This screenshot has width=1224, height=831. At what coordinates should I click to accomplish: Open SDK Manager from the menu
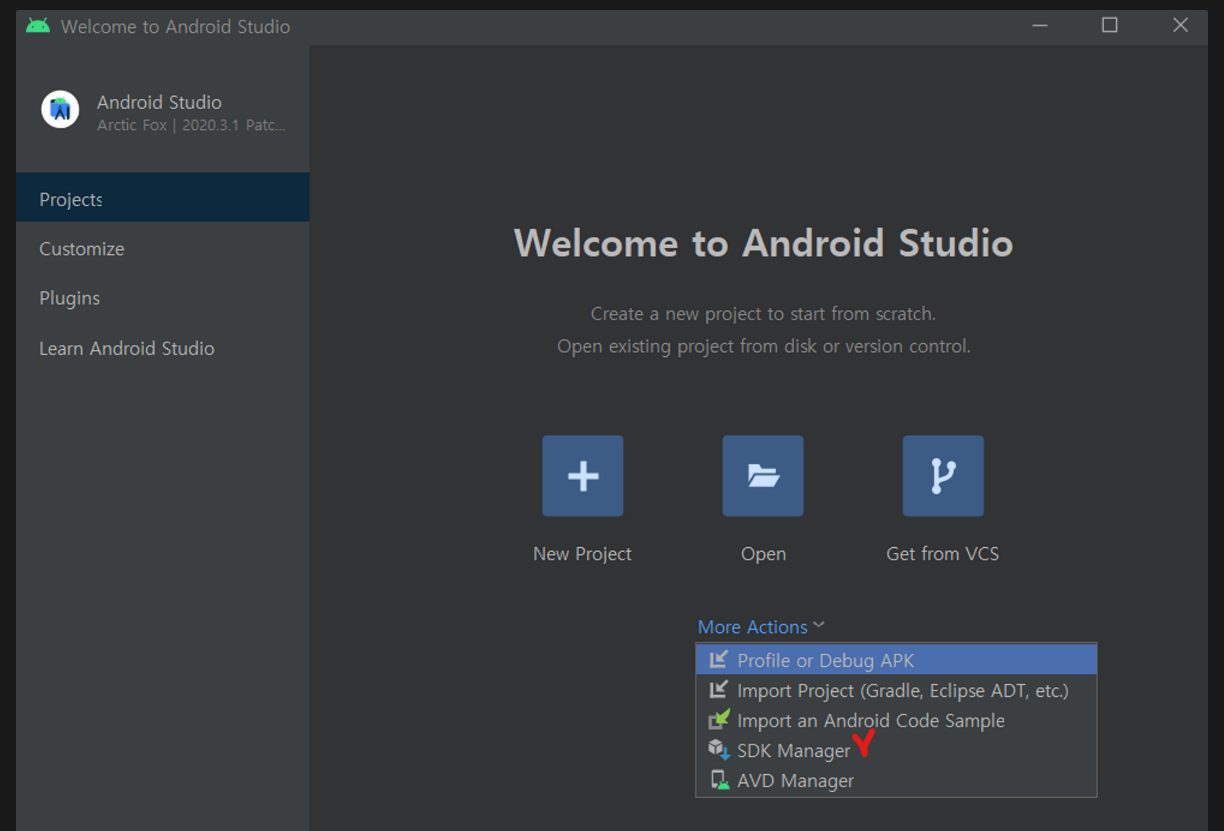pyautogui.click(x=896, y=750)
